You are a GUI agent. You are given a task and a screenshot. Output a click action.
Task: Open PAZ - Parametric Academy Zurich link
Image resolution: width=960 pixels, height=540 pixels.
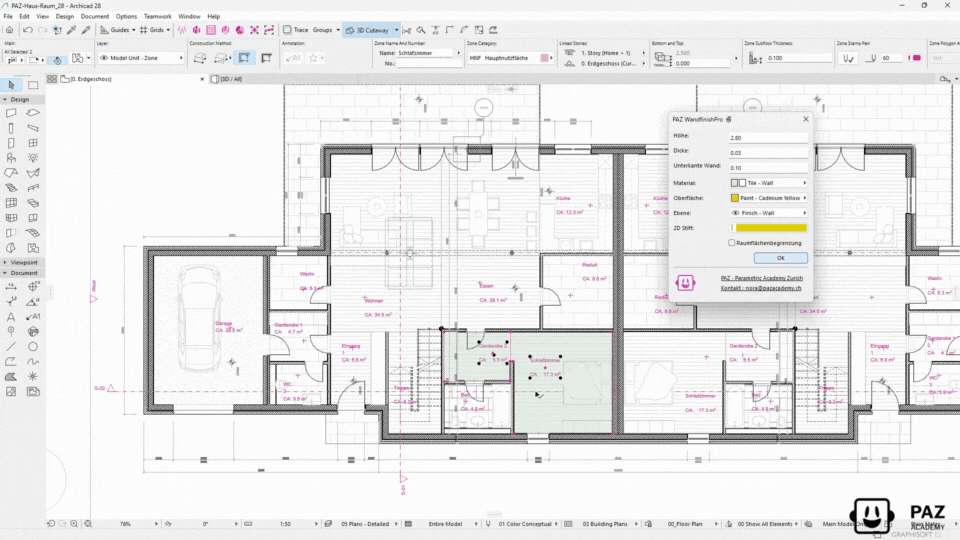[762, 278]
